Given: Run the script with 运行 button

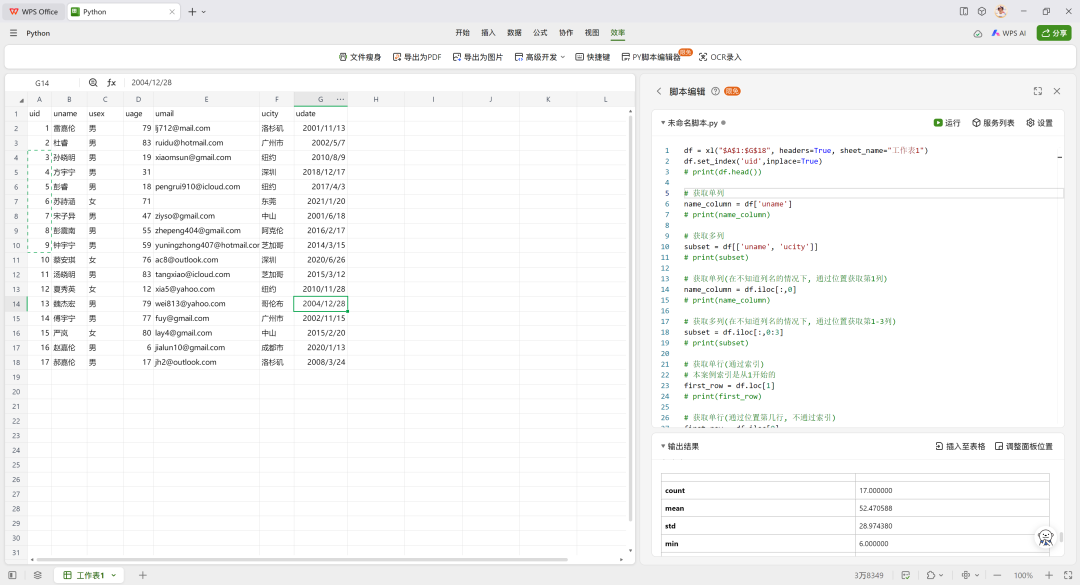Looking at the screenshot, I should (946, 123).
